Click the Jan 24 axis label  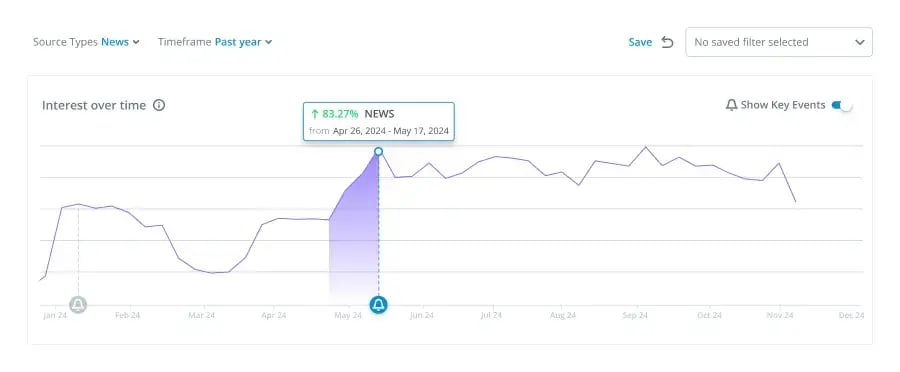(55, 315)
